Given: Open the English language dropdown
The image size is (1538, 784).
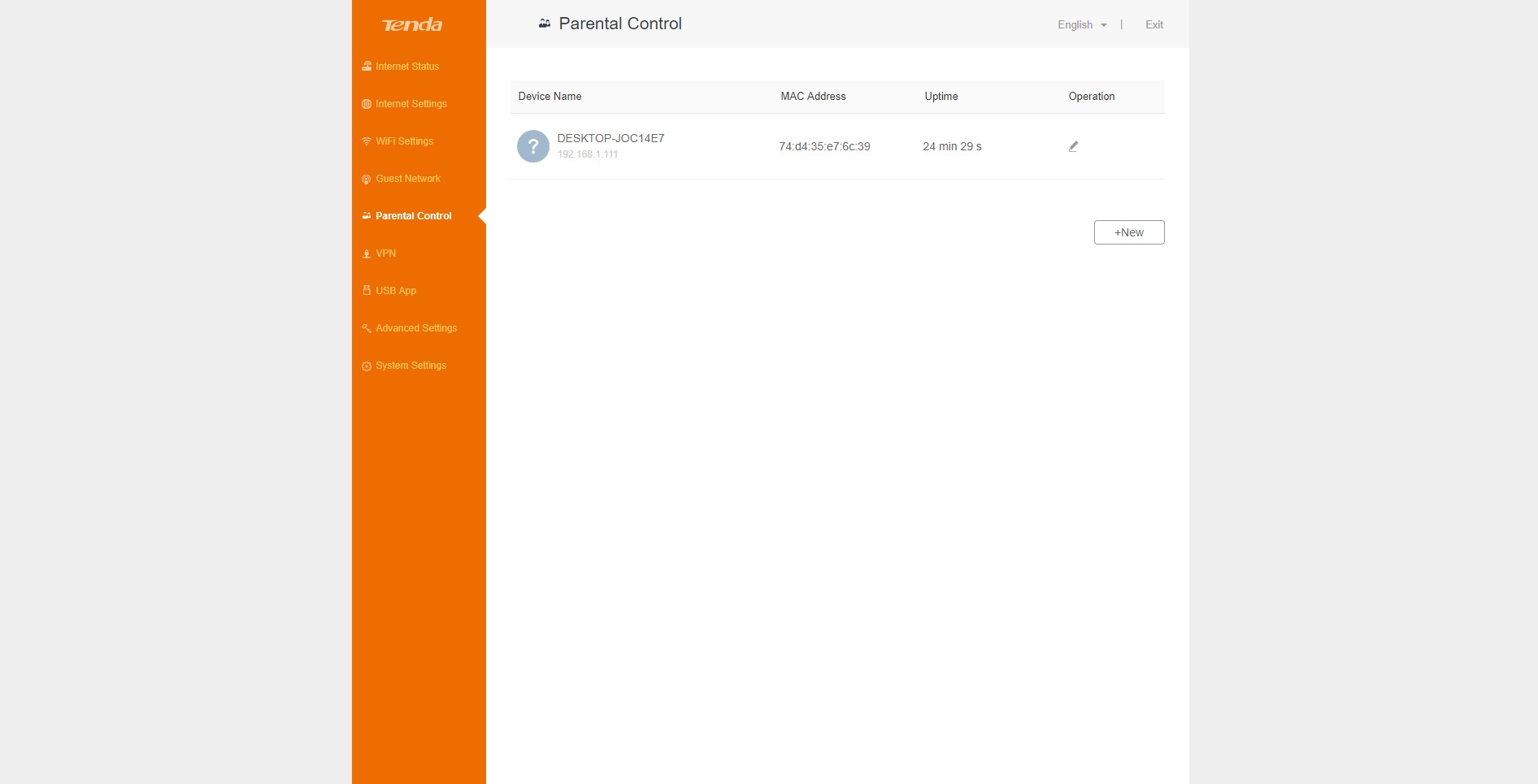Looking at the screenshot, I should pyautogui.click(x=1082, y=25).
